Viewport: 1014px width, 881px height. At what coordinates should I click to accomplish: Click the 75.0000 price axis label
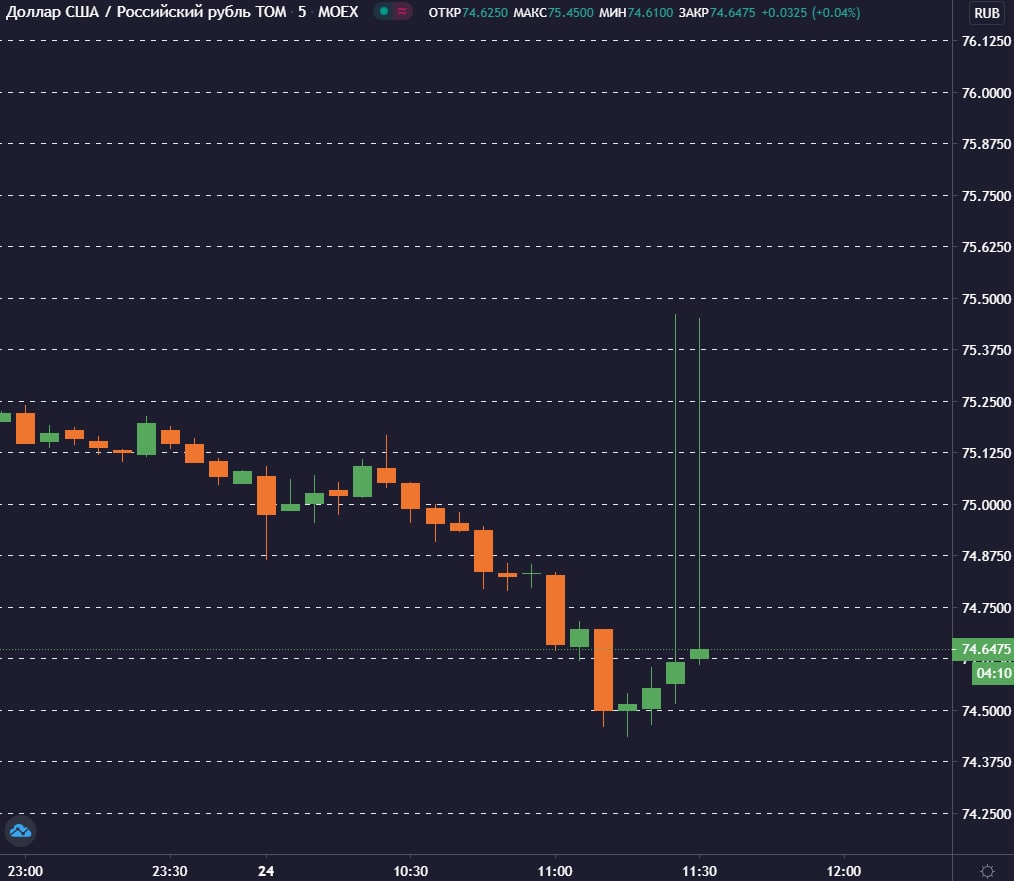click(986, 505)
